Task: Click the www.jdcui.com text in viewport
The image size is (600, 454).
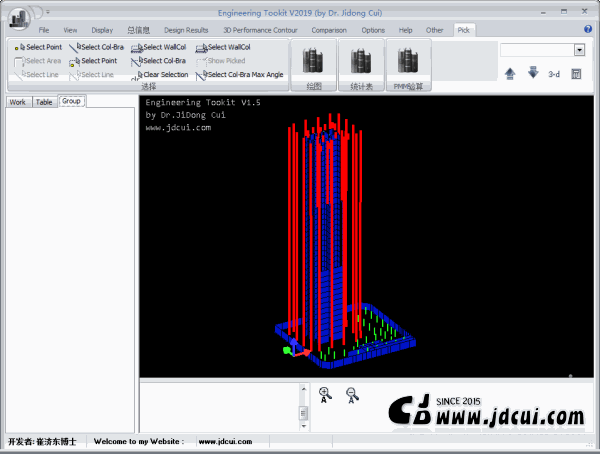Action: [x=178, y=127]
